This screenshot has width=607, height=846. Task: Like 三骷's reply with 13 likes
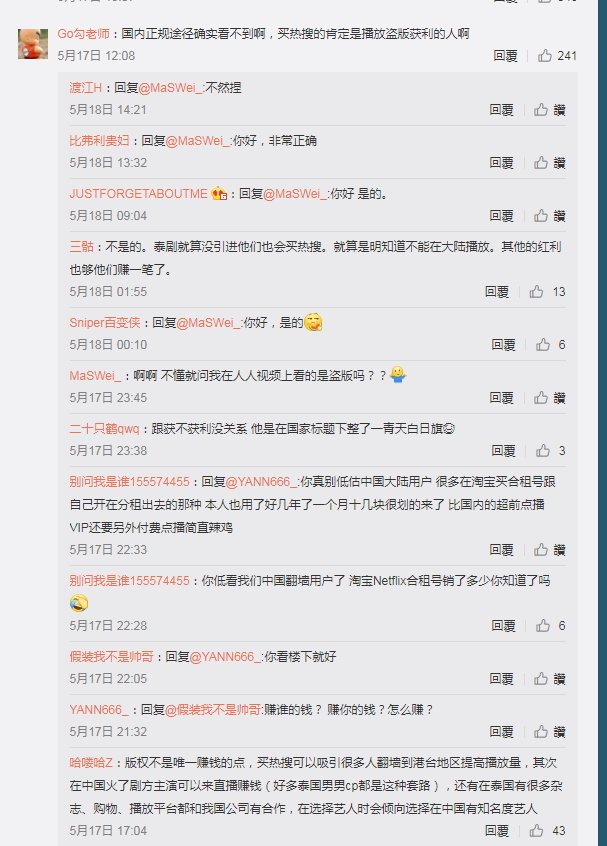tap(547, 292)
